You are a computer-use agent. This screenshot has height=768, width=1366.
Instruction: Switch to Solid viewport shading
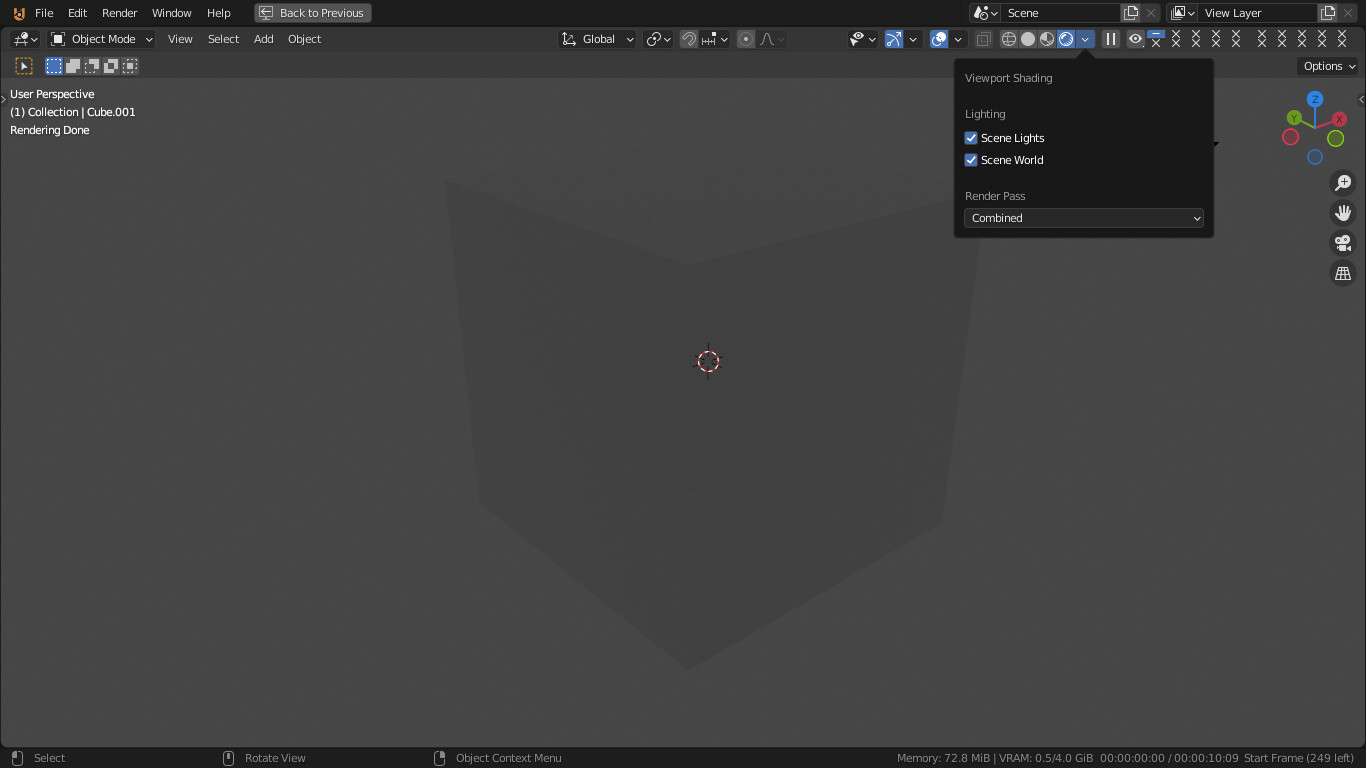click(x=1028, y=39)
